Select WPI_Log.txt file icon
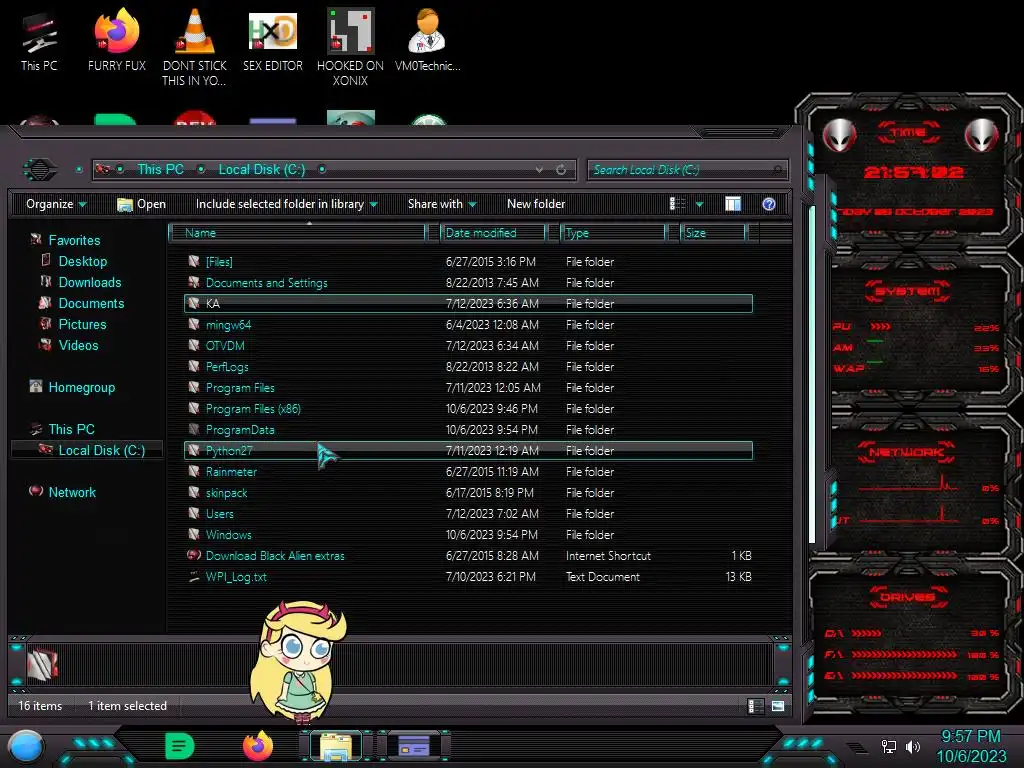The height and width of the screenshot is (768, 1024). (194, 576)
